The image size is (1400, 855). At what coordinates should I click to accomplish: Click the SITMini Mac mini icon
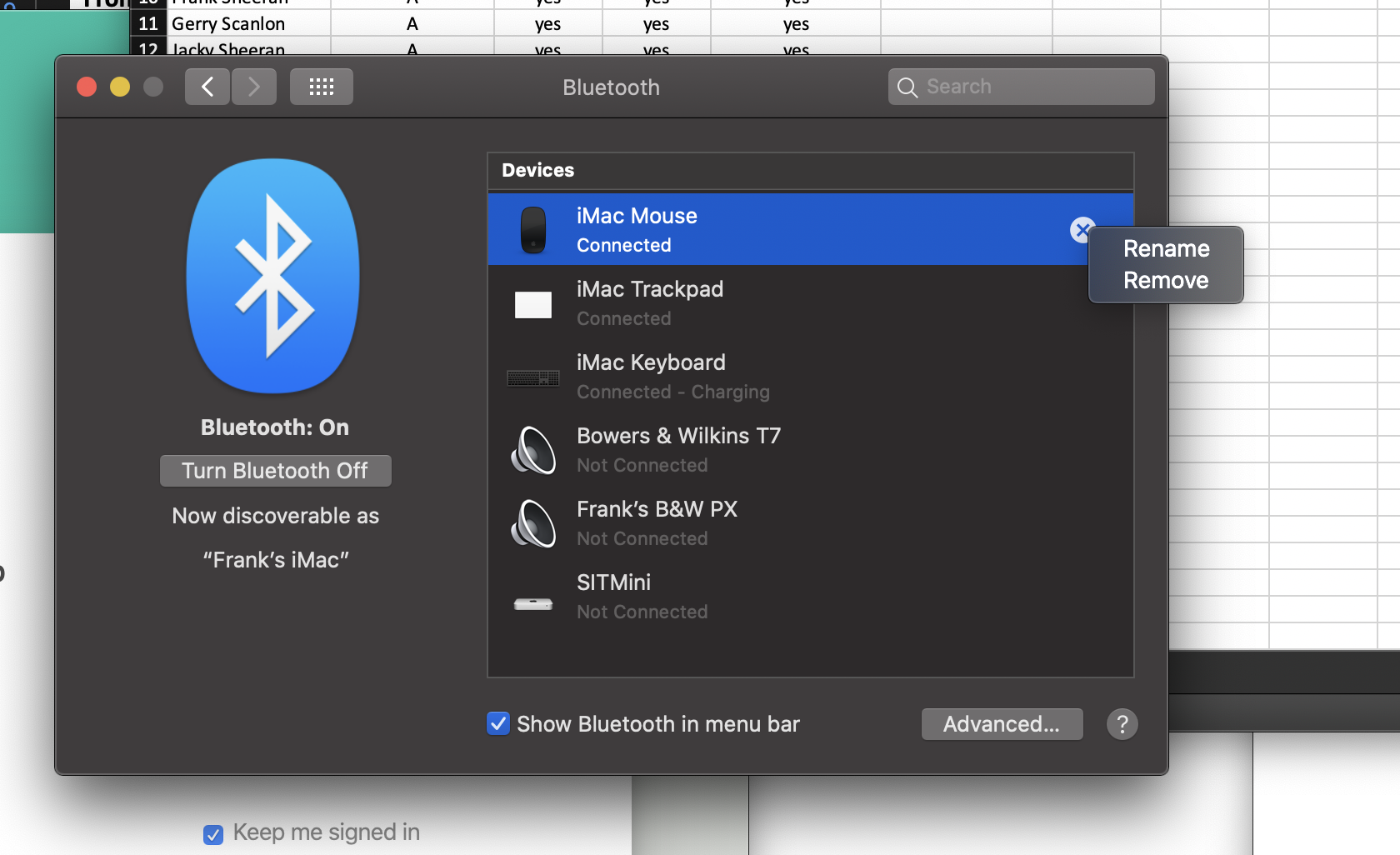coord(533,603)
